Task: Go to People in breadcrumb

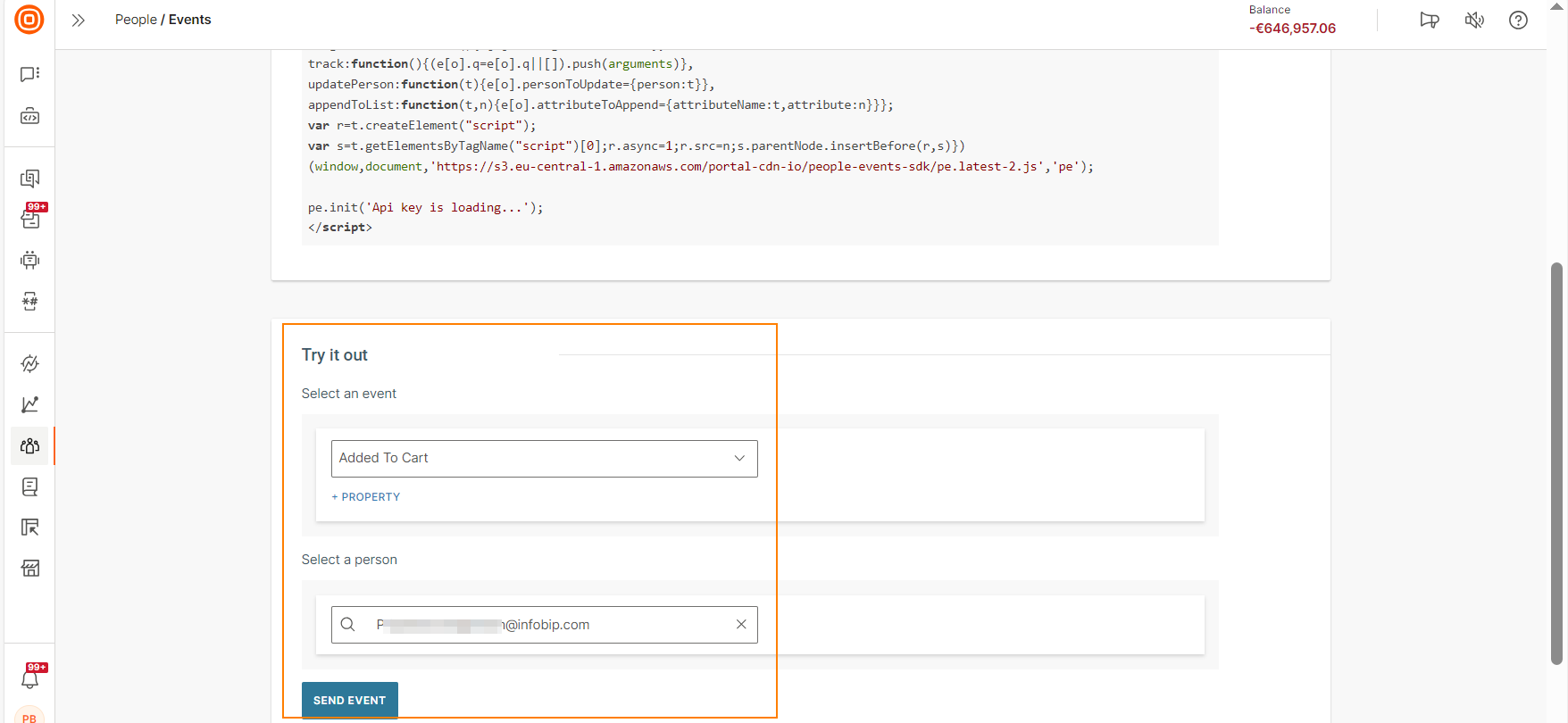Action: click(136, 20)
